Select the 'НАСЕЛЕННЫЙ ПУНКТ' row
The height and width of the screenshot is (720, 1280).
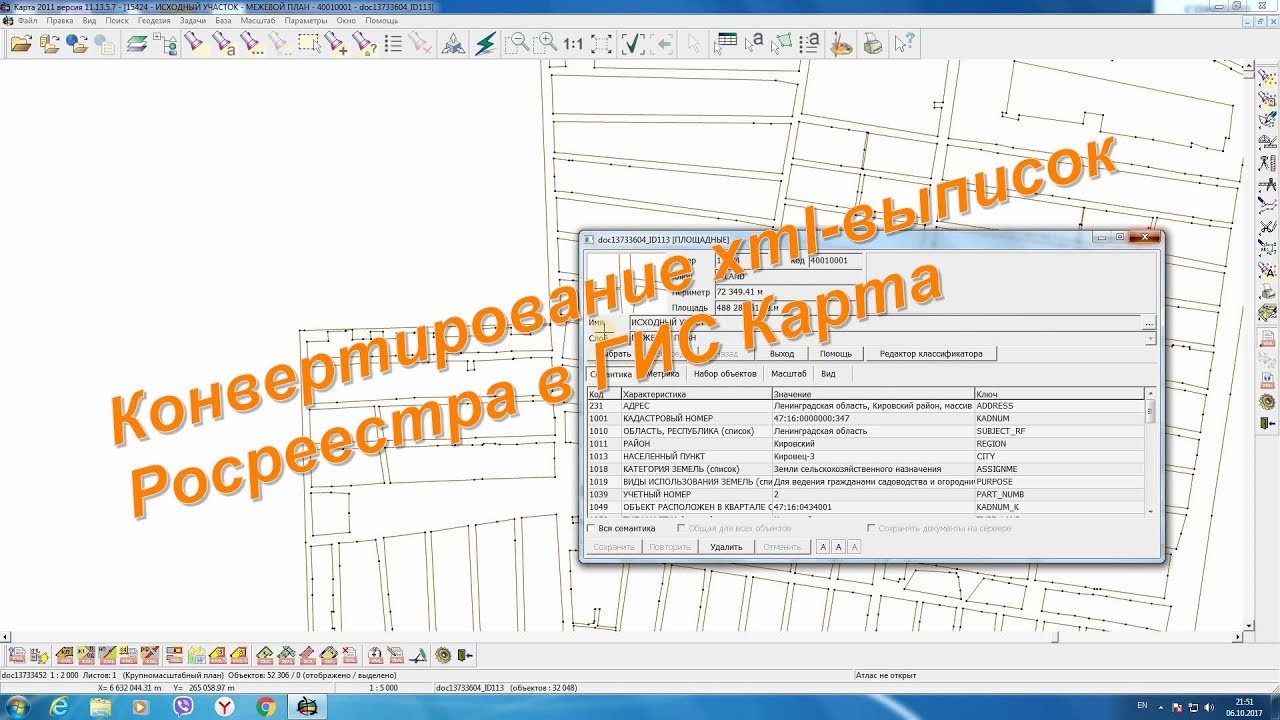(x=866, y=456)
